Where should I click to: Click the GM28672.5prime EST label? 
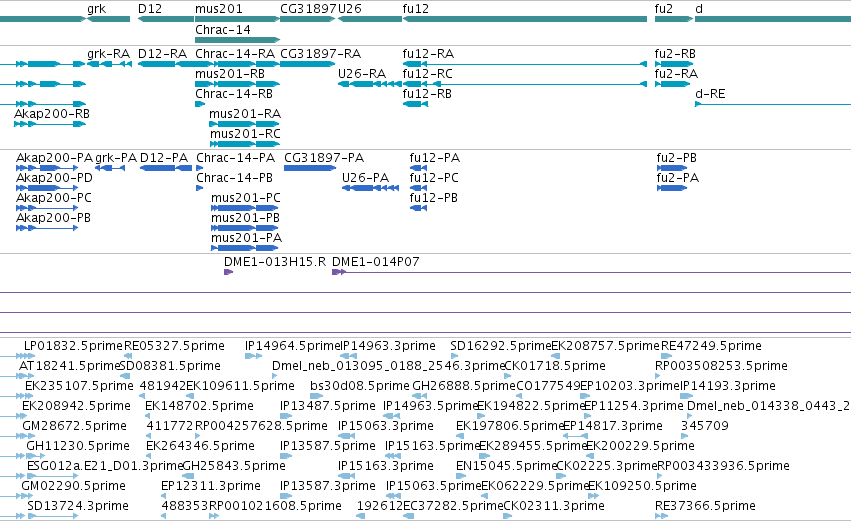click(x=74, y=426)
